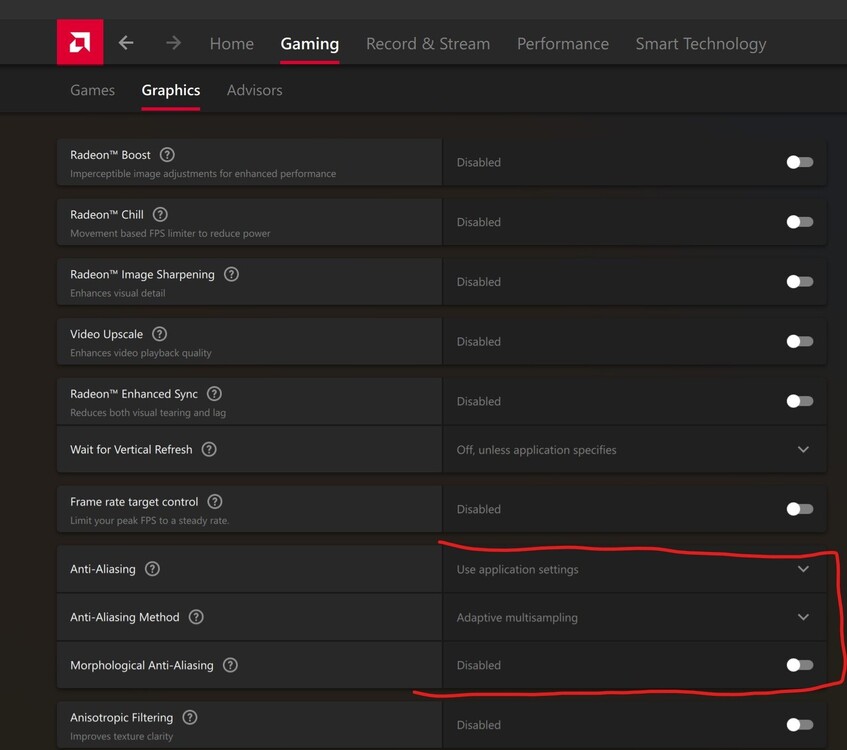
Task: Turn on Radeon Enhanced Sync switch
Action: pyautogui.click(x=799, y=401)
